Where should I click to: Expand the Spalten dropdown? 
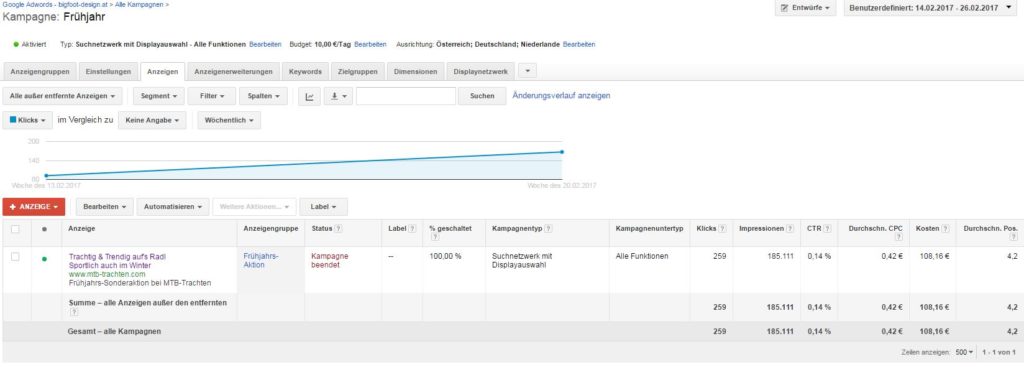[263, 96]
